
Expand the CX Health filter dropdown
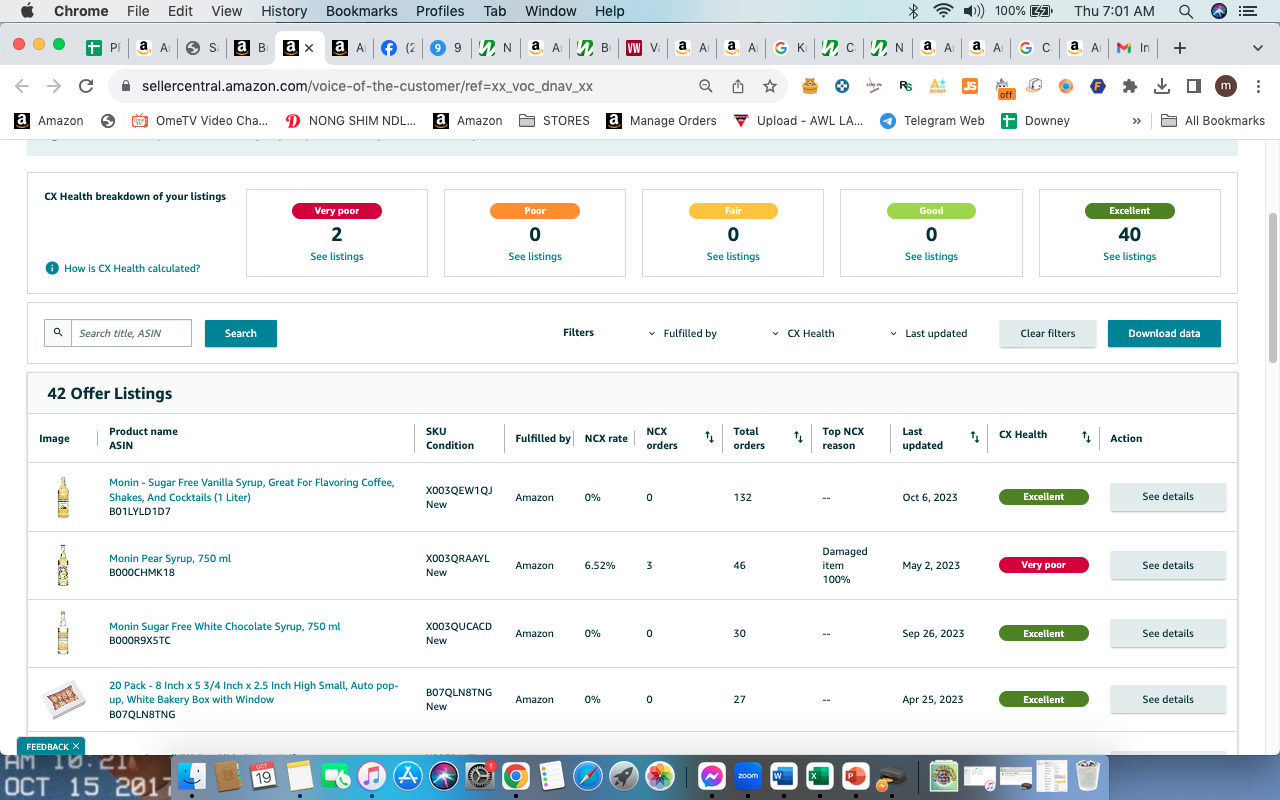pos(804,333)
